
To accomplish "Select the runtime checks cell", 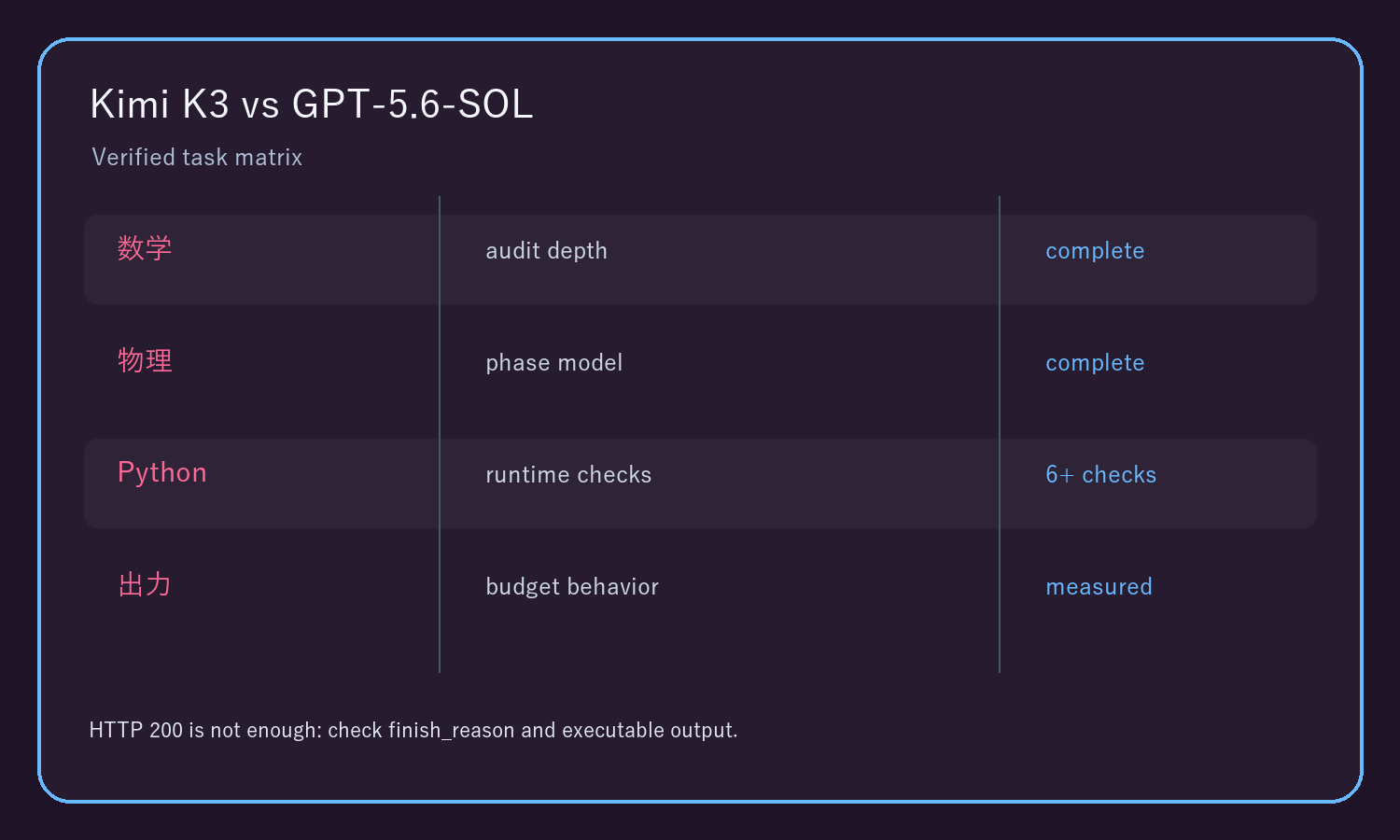I will tap(568, 475).
